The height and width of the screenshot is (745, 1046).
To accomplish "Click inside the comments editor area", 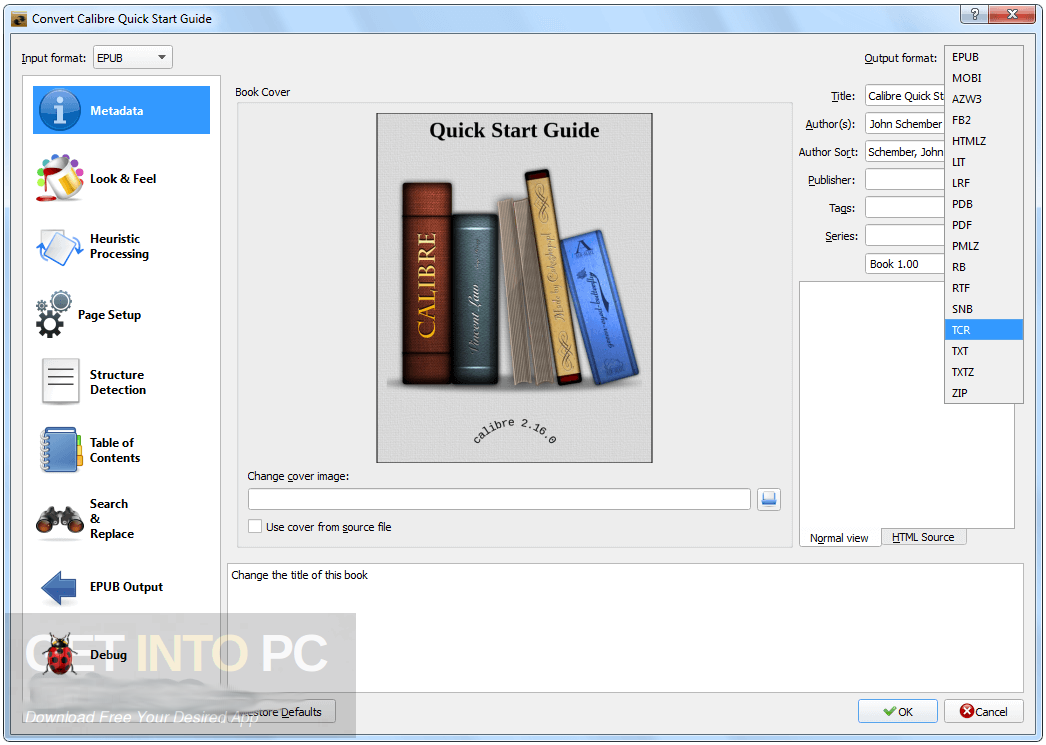I will click(x=907, y=405).
